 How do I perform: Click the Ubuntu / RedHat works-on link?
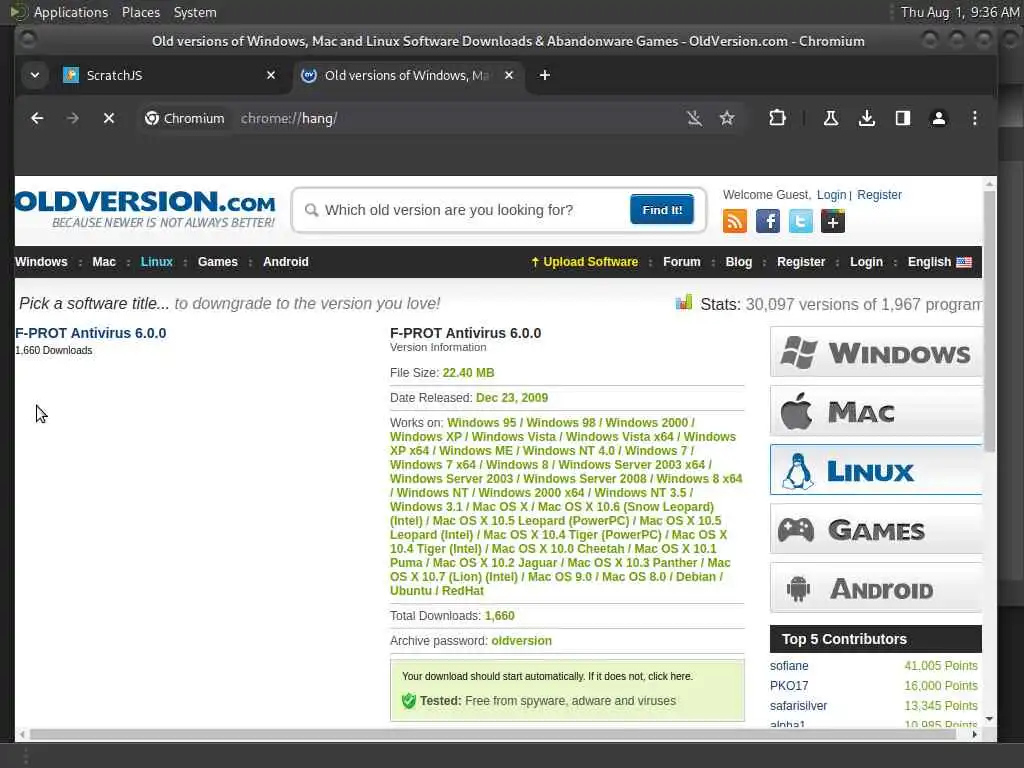pos(437,590)
